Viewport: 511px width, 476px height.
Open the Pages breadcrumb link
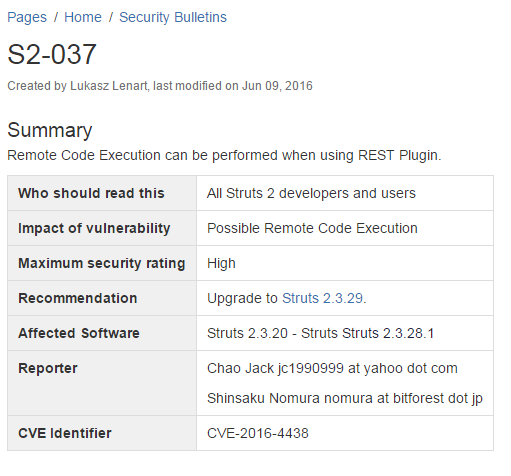coord(27,17)
